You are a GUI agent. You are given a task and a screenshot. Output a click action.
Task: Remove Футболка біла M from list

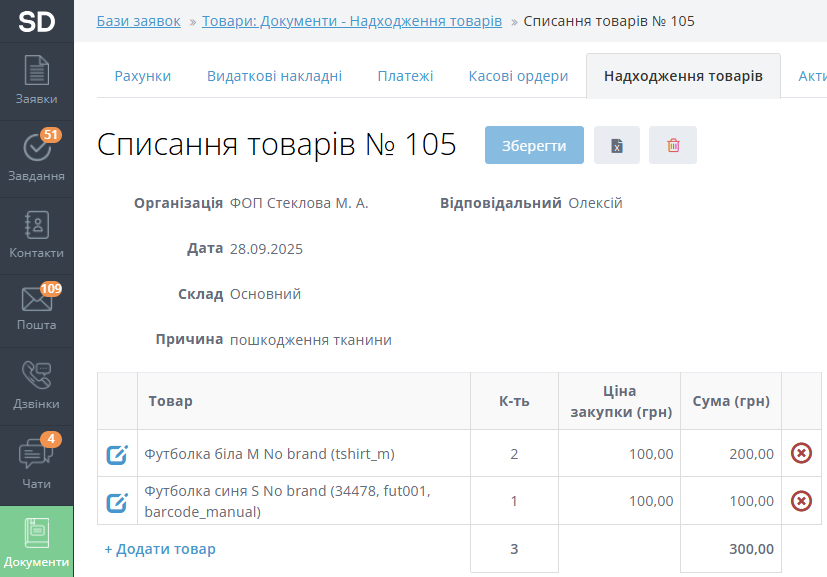(x=801, y=454)
